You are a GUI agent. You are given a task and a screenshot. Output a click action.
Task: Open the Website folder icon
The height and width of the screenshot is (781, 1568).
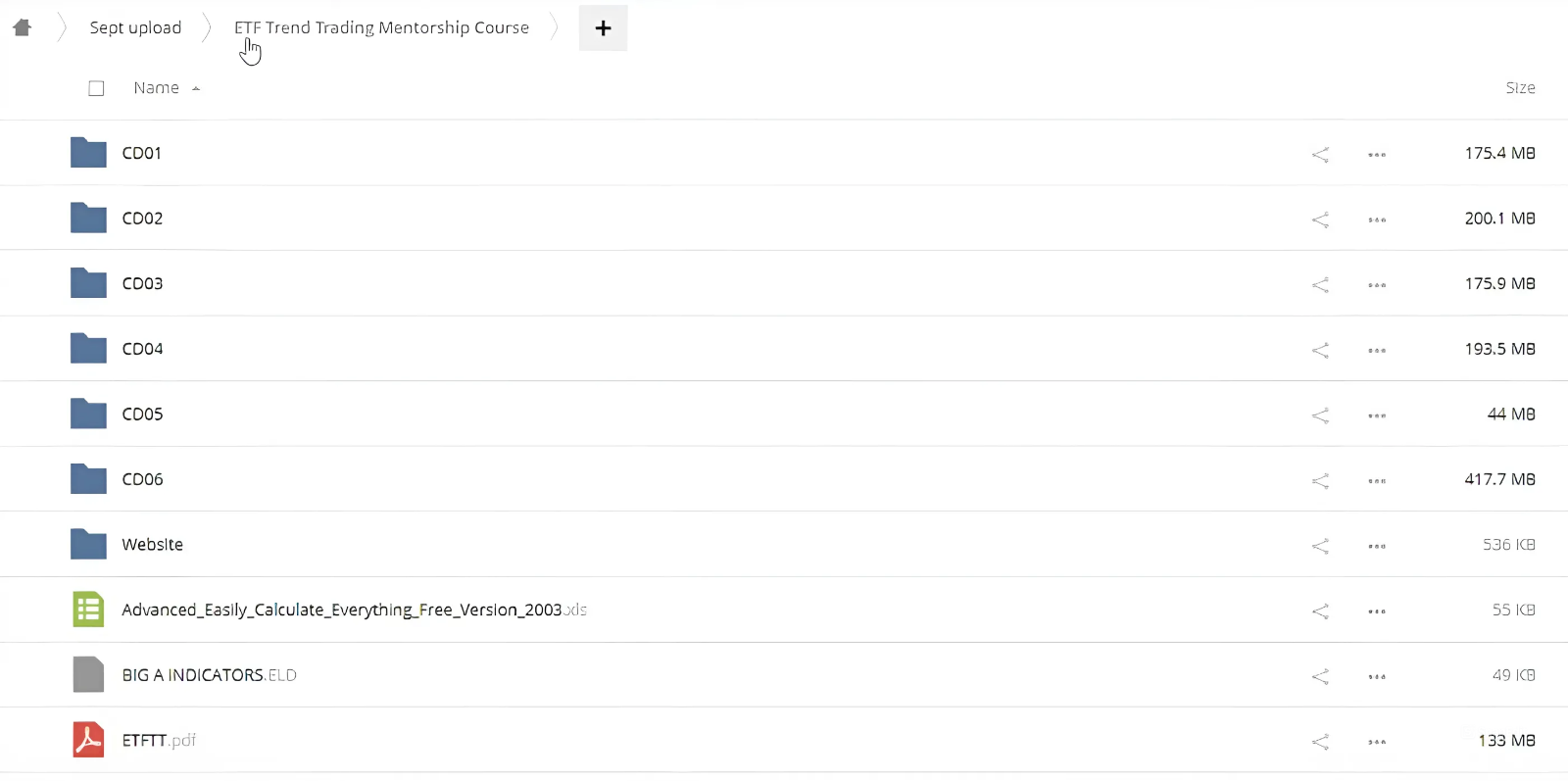point(88,544)
